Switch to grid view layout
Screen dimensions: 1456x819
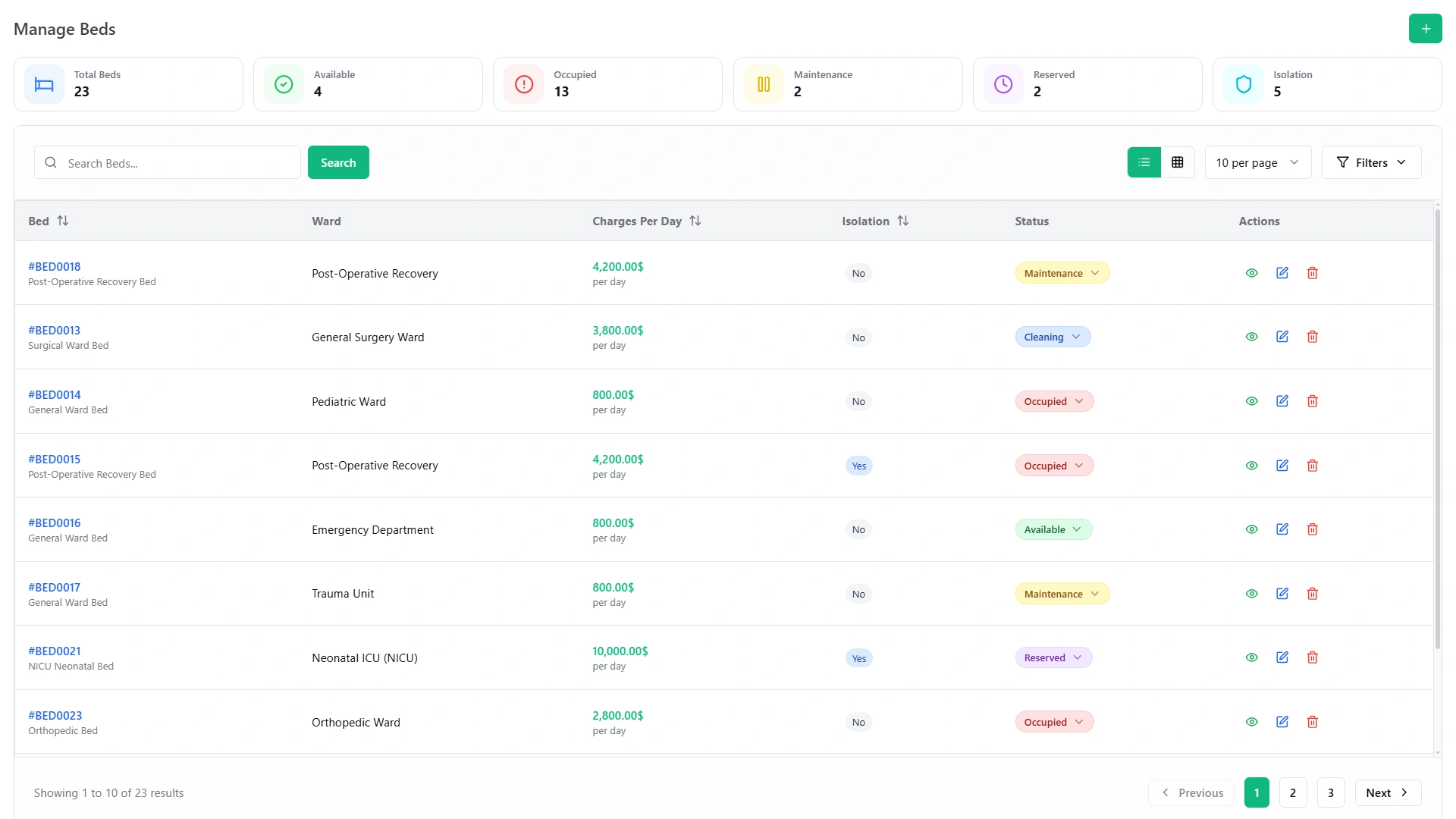pos(1177,162)
